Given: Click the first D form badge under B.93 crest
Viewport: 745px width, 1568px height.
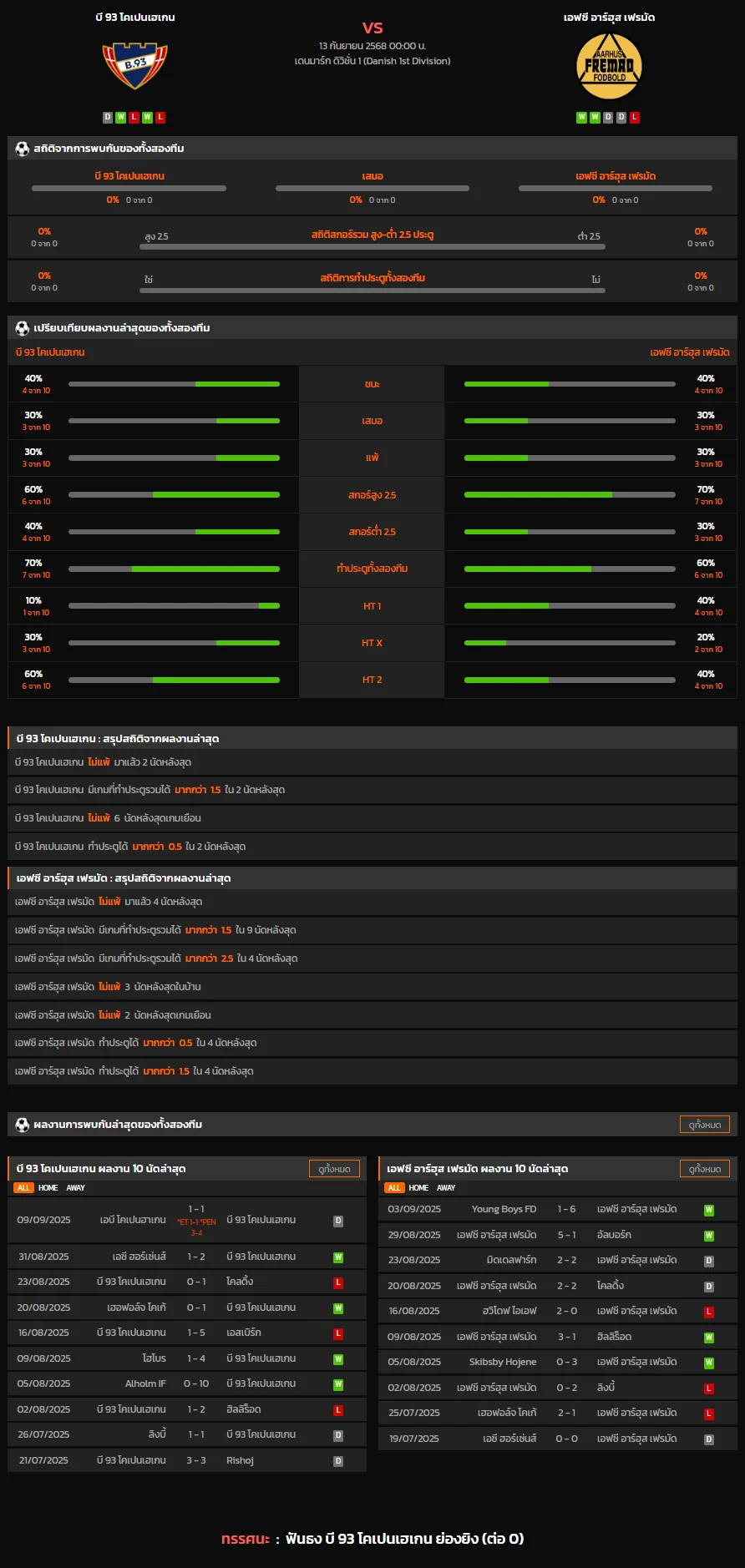Looking at the screenshot, I should 108,118.
